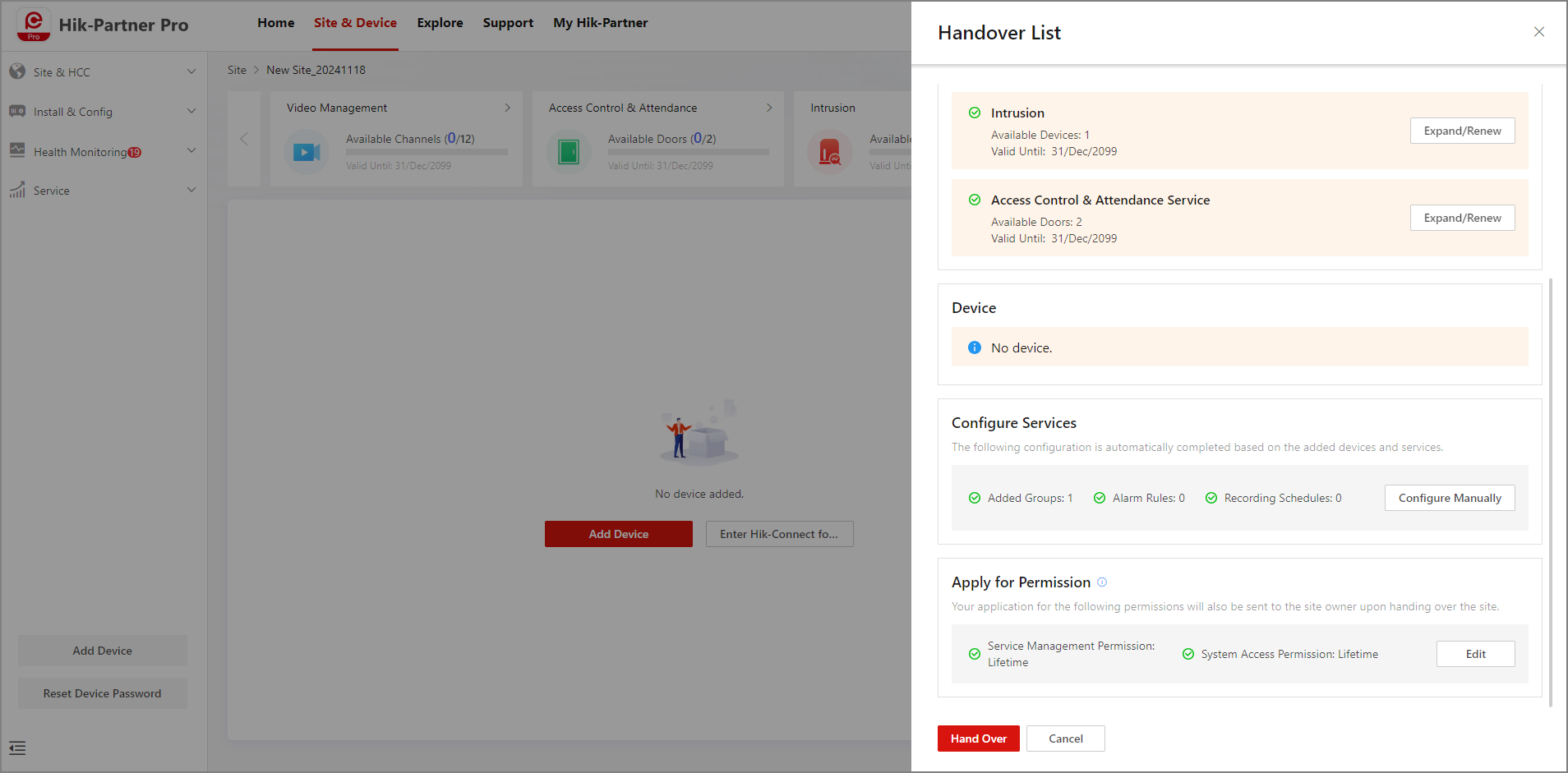Click the Handover List vertical scrollbar
This screenshot has width=1568, height=773.
coord(1551,493)
